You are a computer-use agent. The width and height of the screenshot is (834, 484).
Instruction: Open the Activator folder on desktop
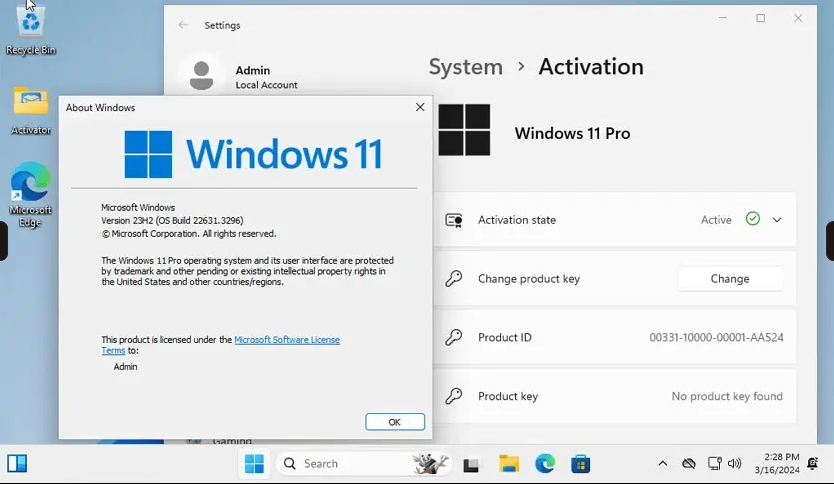click(x=30, y=111)
